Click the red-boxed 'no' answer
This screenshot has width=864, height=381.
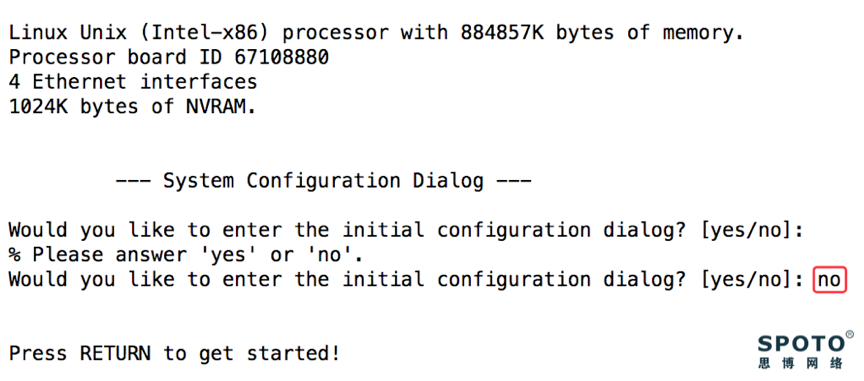pyautogui.click(x=829, y=280)
